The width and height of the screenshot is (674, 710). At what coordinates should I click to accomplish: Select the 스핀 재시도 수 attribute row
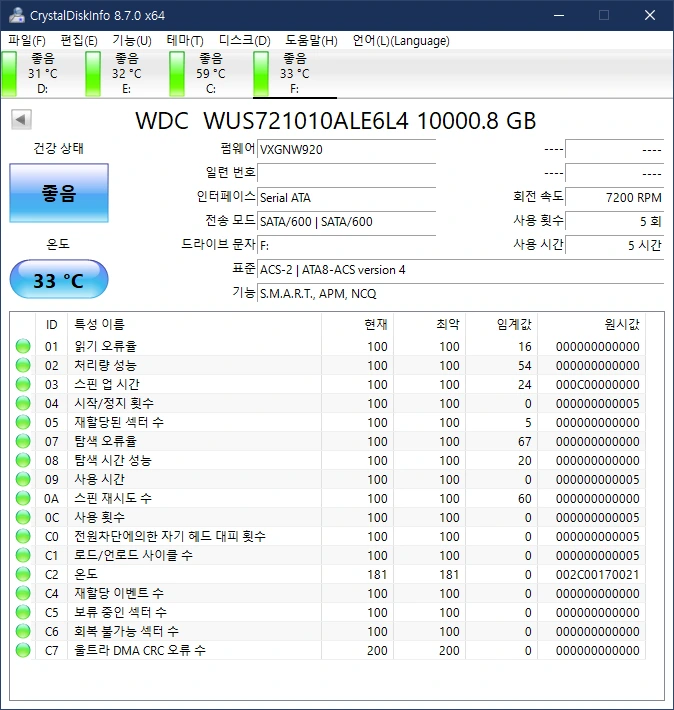click(x=328, y=499)
